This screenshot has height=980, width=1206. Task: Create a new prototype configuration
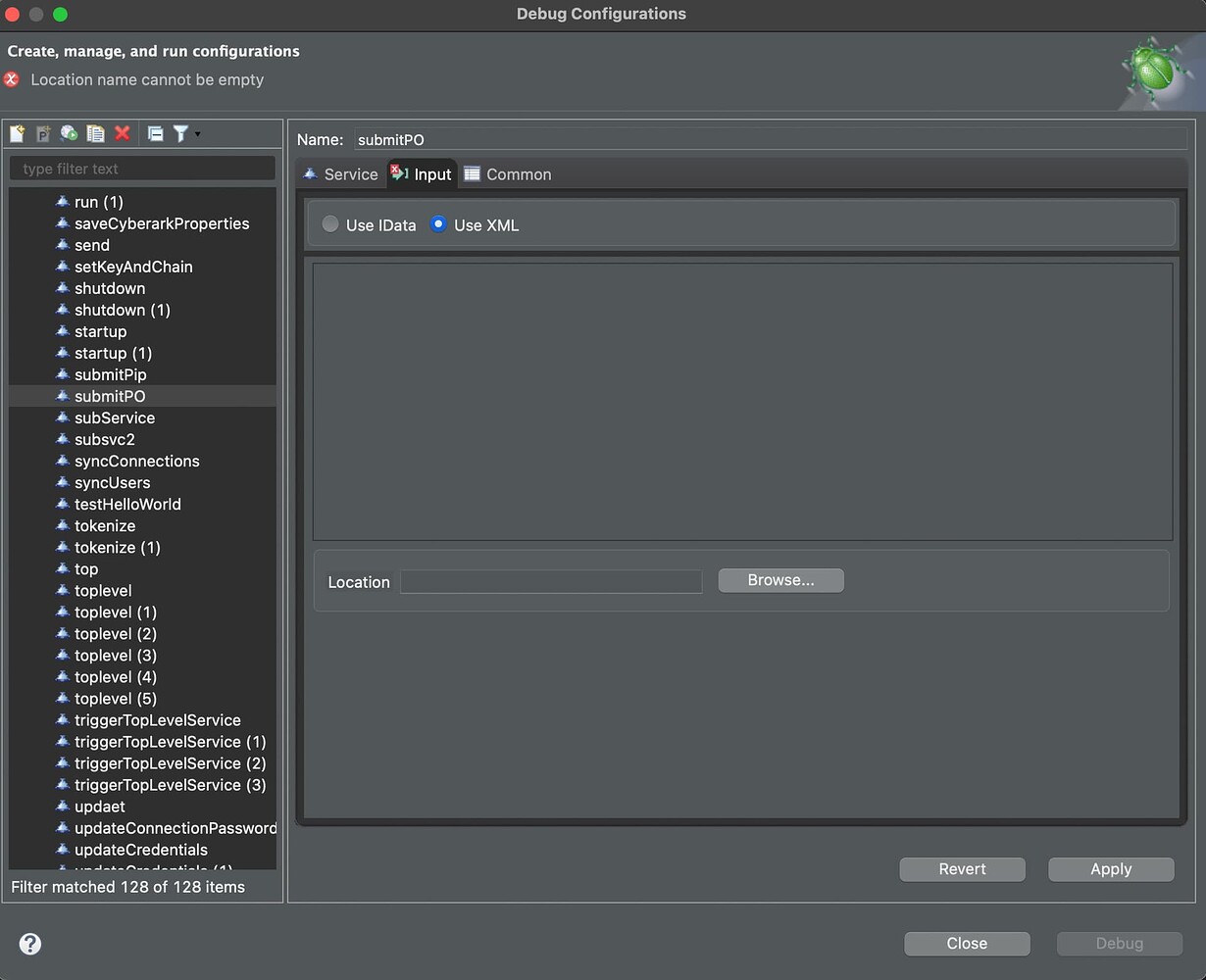pyautogui.click(x=43, y=133)
